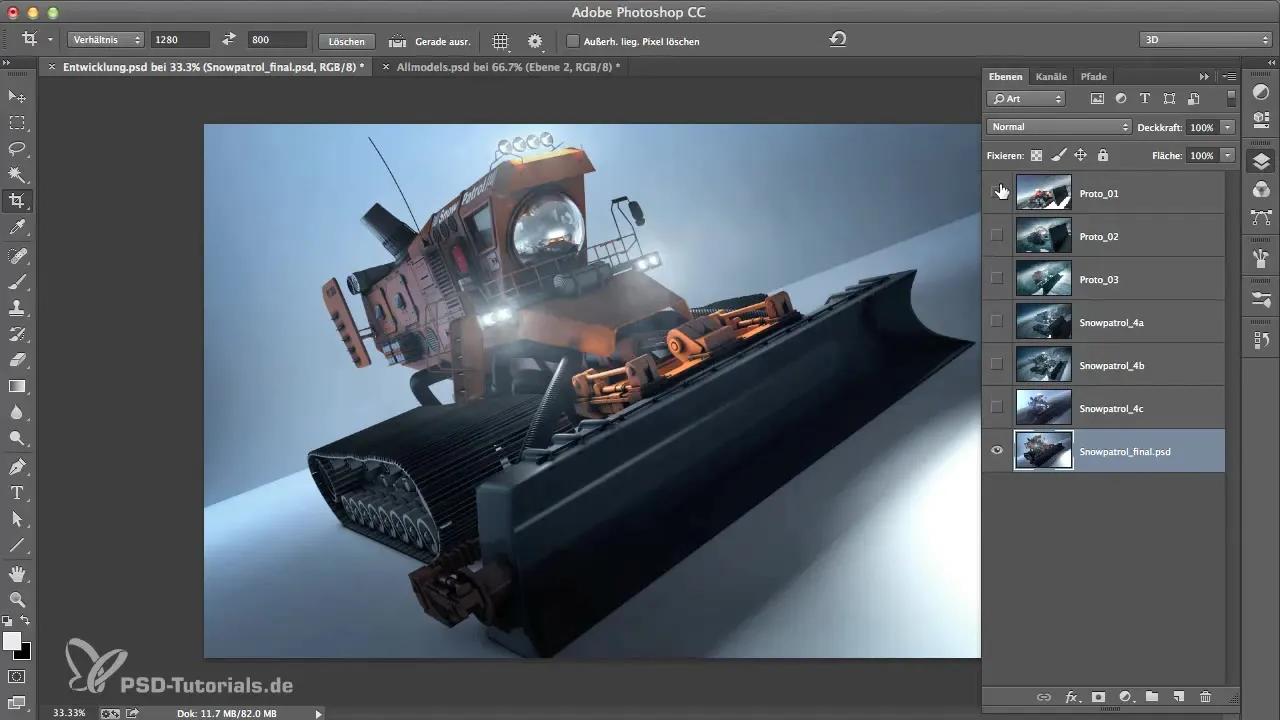
Task: Lock transparent pixels
Action: point(1036,156)
